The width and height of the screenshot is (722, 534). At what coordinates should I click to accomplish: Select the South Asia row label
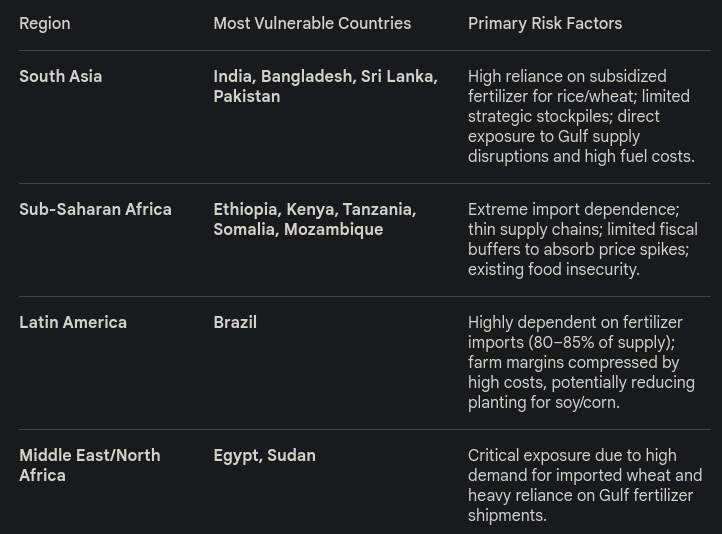[61, 77]
